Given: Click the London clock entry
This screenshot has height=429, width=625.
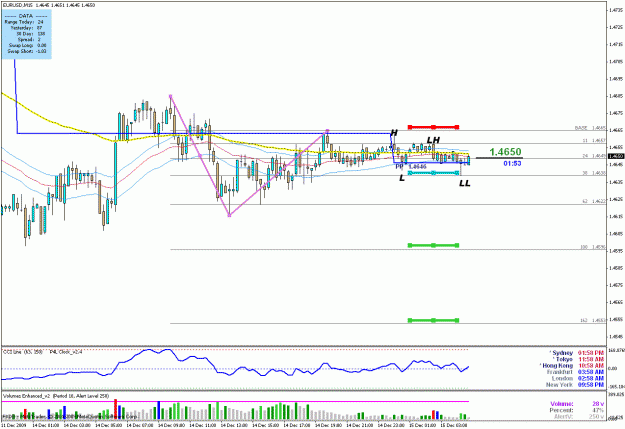Looking at the screenshot, I should click(578, 378).
